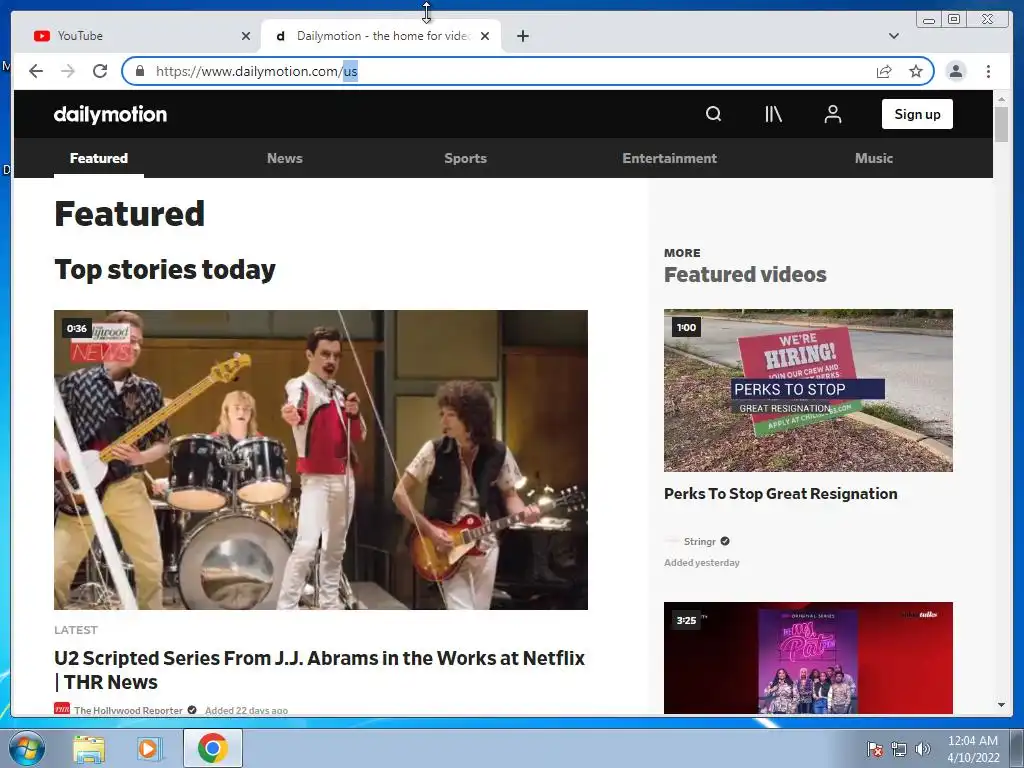The image size is (1024, 768).
Task: View site info via the padlock icon
Action: 139,71
